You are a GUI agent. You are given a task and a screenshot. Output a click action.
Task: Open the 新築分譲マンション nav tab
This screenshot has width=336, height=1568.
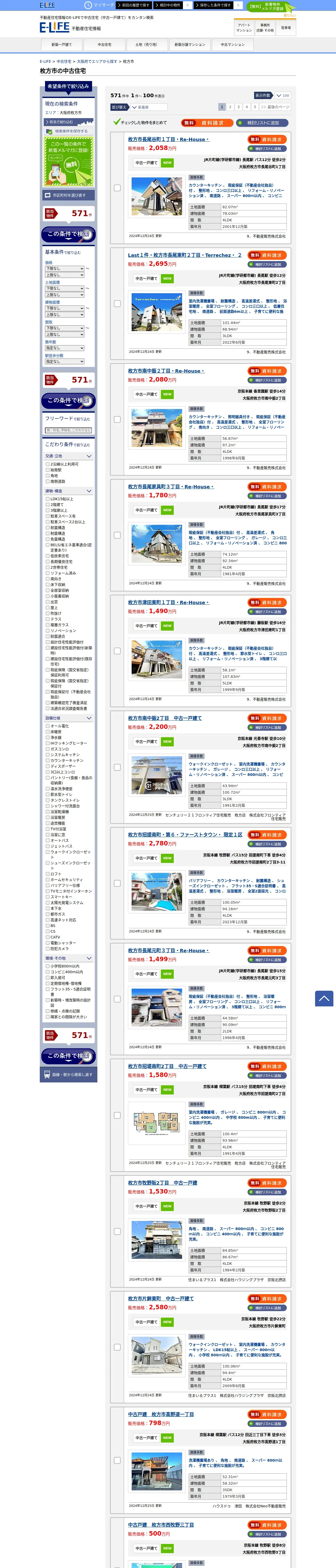(190, 44)
